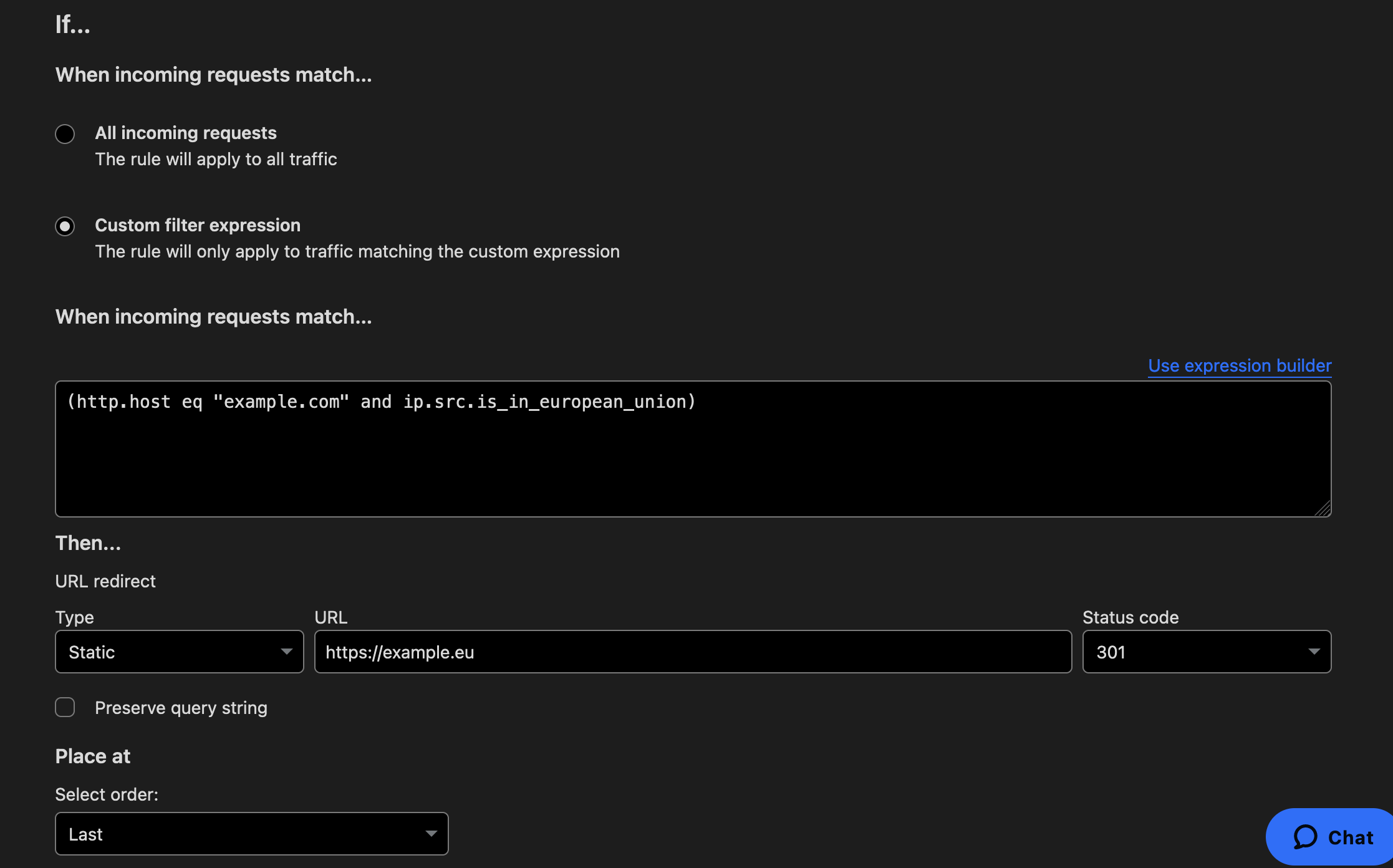Click the URL field containing https://example.eu
Viewport: 1393px width, 868px height.
693,652
